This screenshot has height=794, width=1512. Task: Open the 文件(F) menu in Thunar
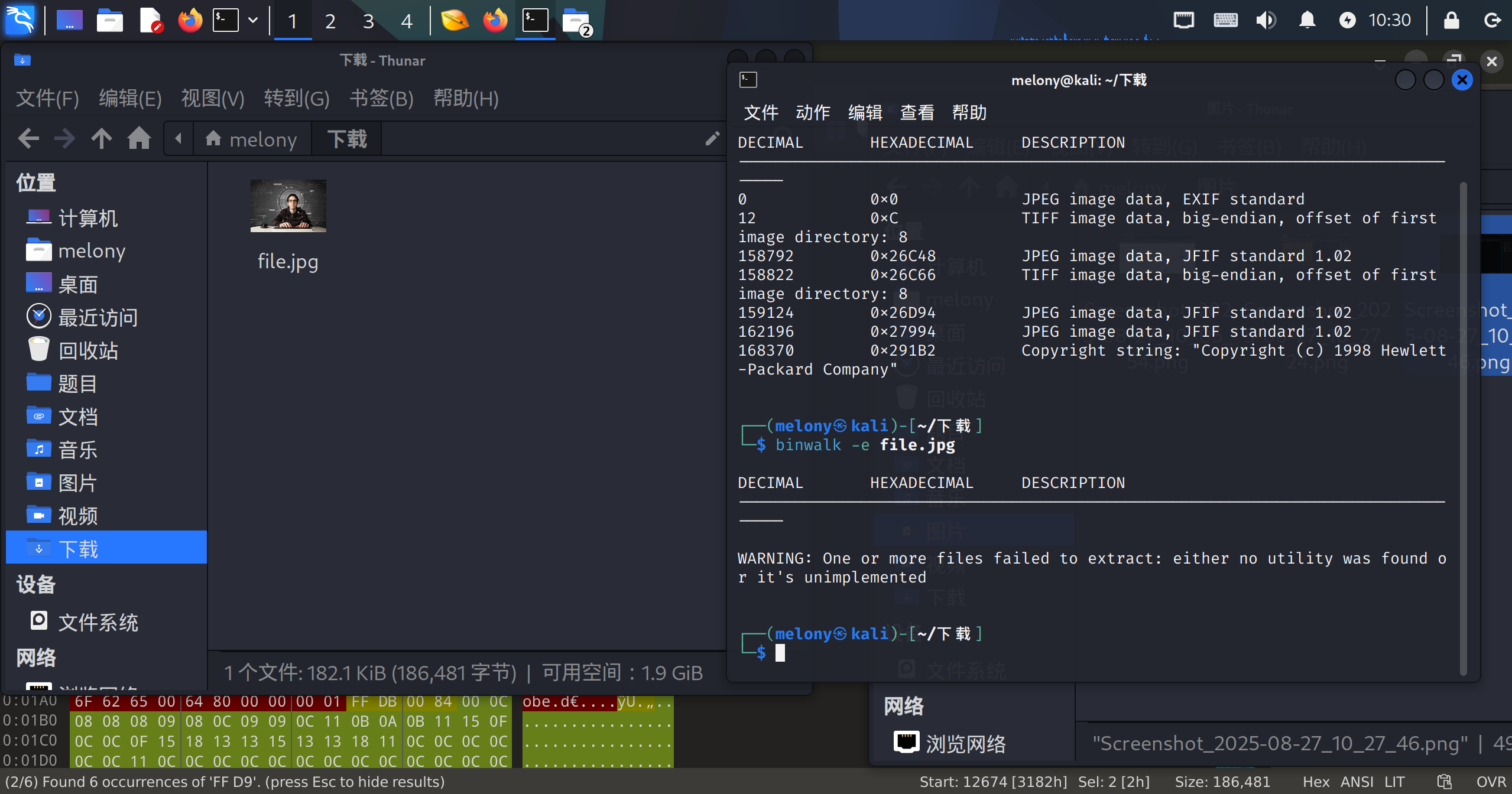click(x=47, y=98)
